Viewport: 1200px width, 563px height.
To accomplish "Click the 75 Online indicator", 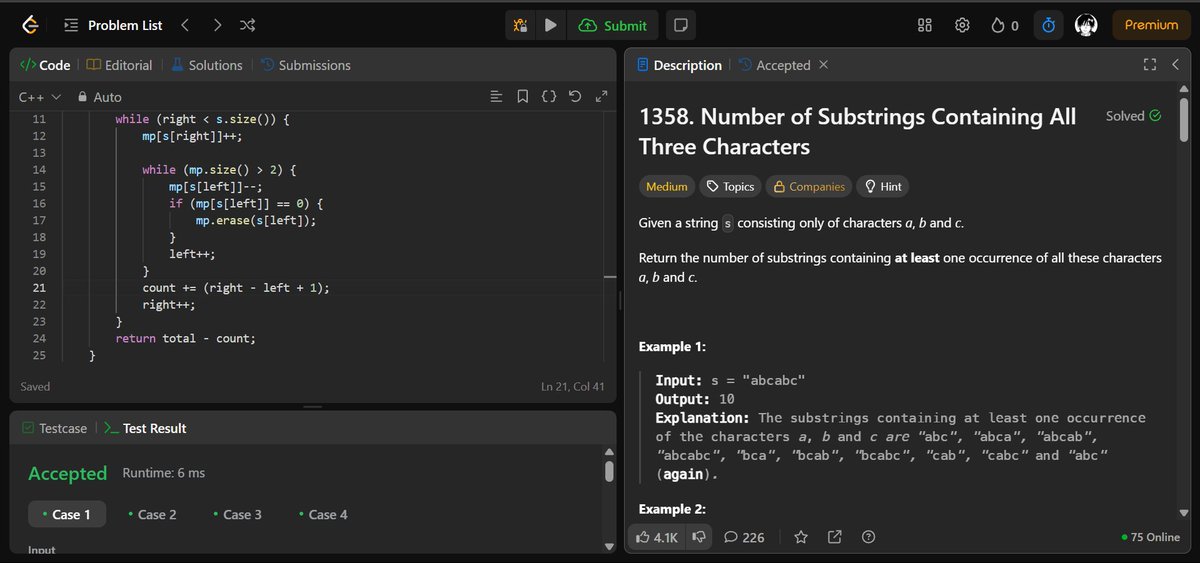I will pyautogui.click(x=1151, y=537).
